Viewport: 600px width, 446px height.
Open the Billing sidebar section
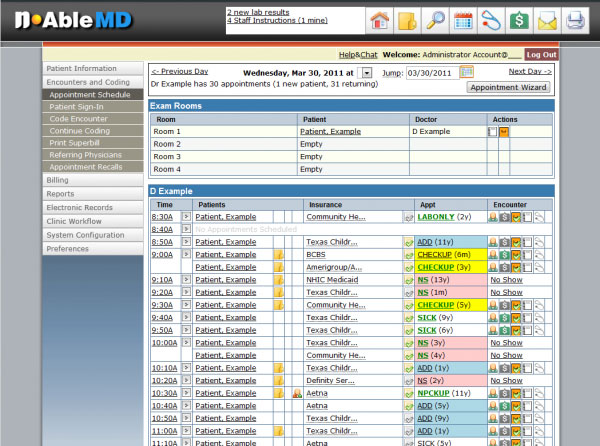tap(93, 180)
